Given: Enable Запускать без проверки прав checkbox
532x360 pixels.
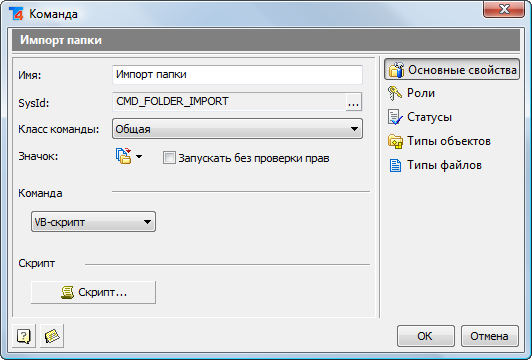Looking at the screenshot, I should pos(169,158).
